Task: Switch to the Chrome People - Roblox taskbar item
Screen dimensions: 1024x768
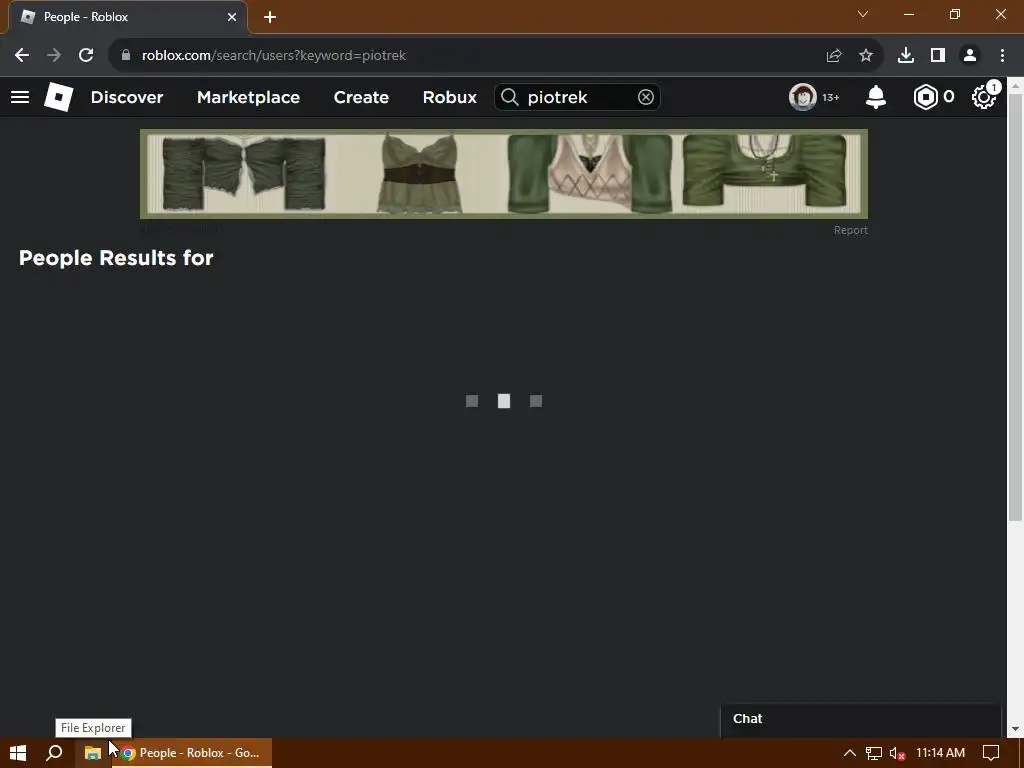Action: (192, 753)
